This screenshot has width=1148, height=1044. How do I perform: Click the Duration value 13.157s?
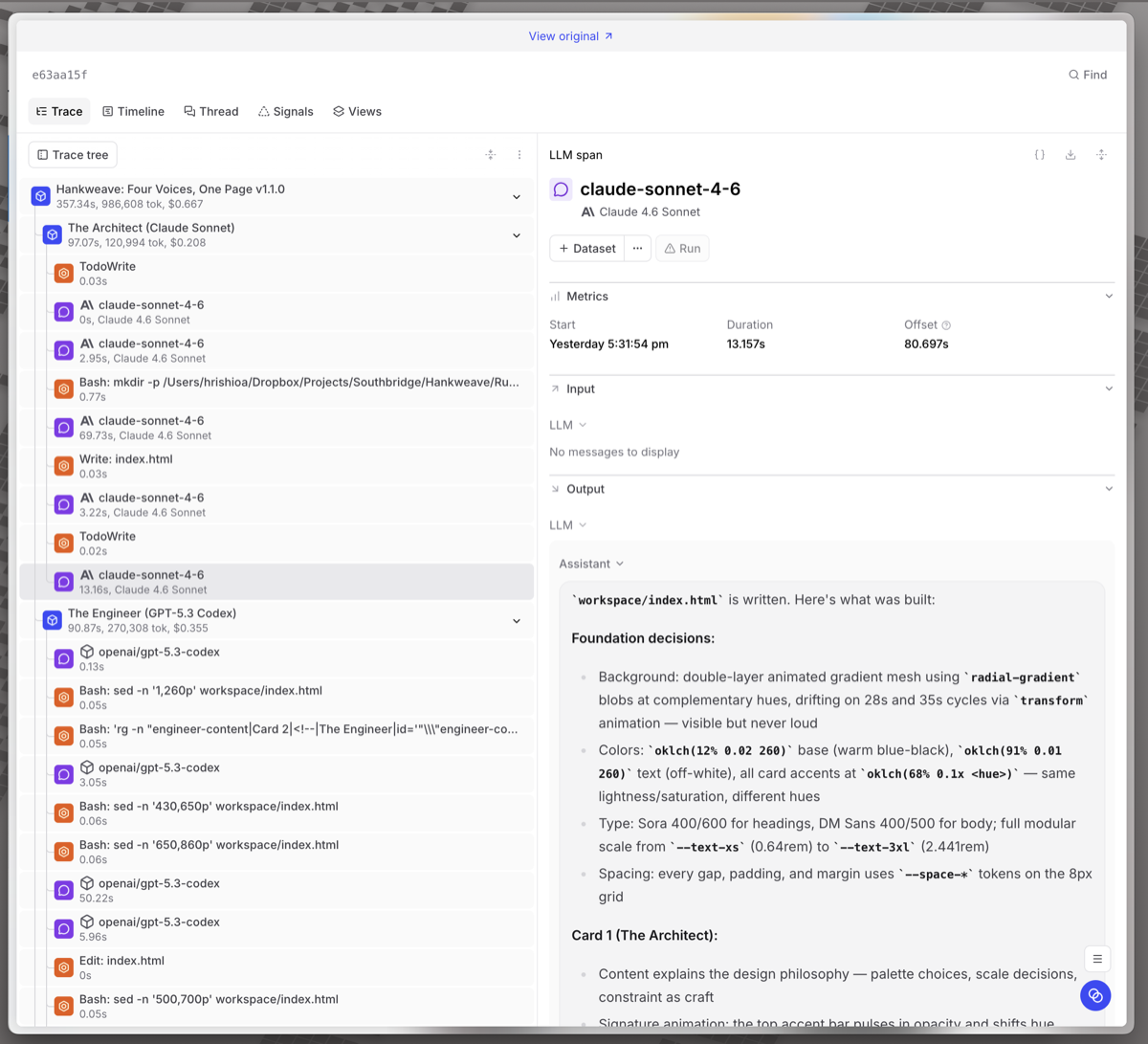click(746, 344)
